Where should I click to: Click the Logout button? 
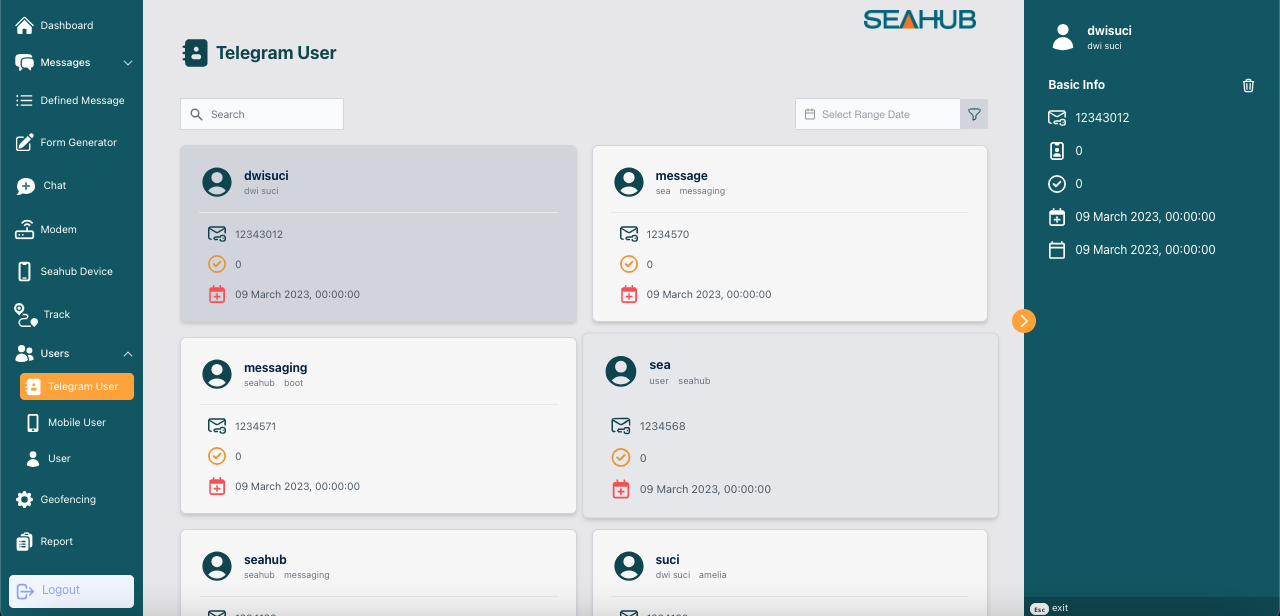tap(71, 591)
